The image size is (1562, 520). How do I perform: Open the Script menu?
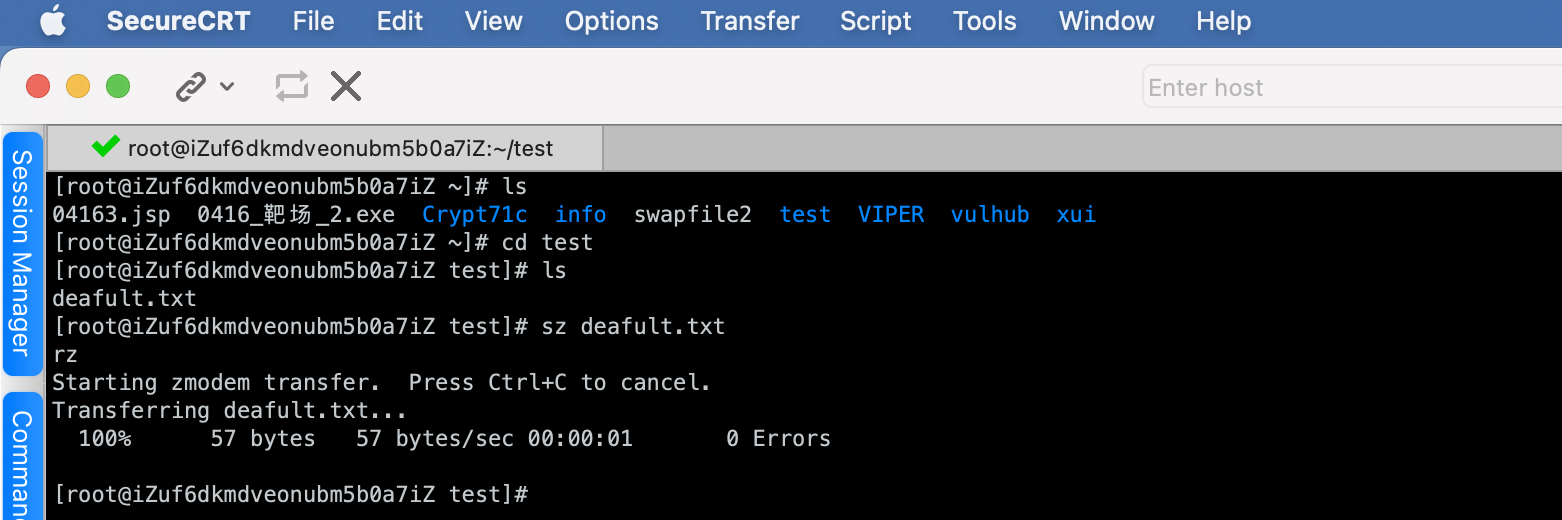click(876, 21)
